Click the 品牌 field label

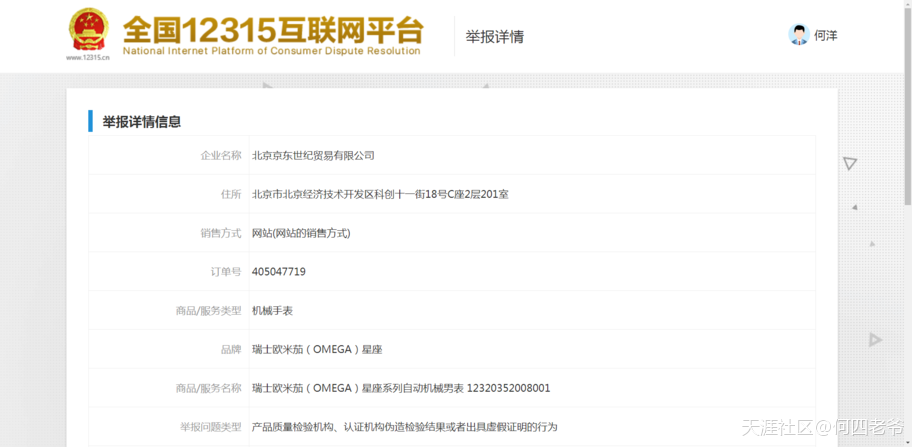click(231, 349)
